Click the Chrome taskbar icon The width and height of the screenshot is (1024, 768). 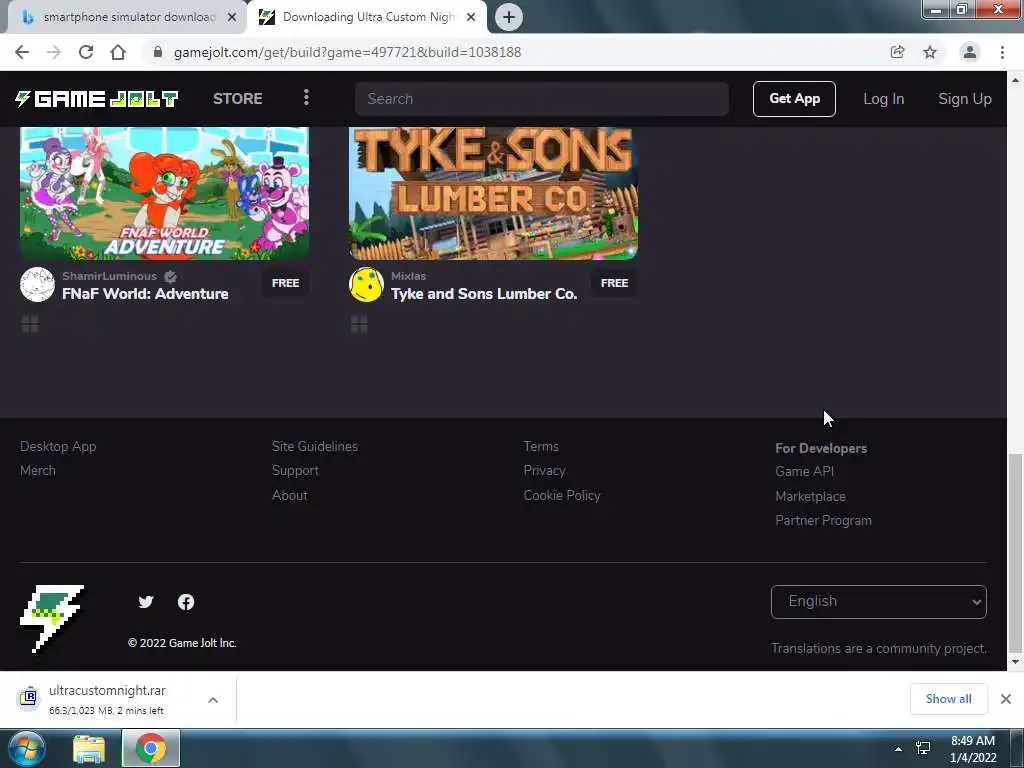click(151, 748)
